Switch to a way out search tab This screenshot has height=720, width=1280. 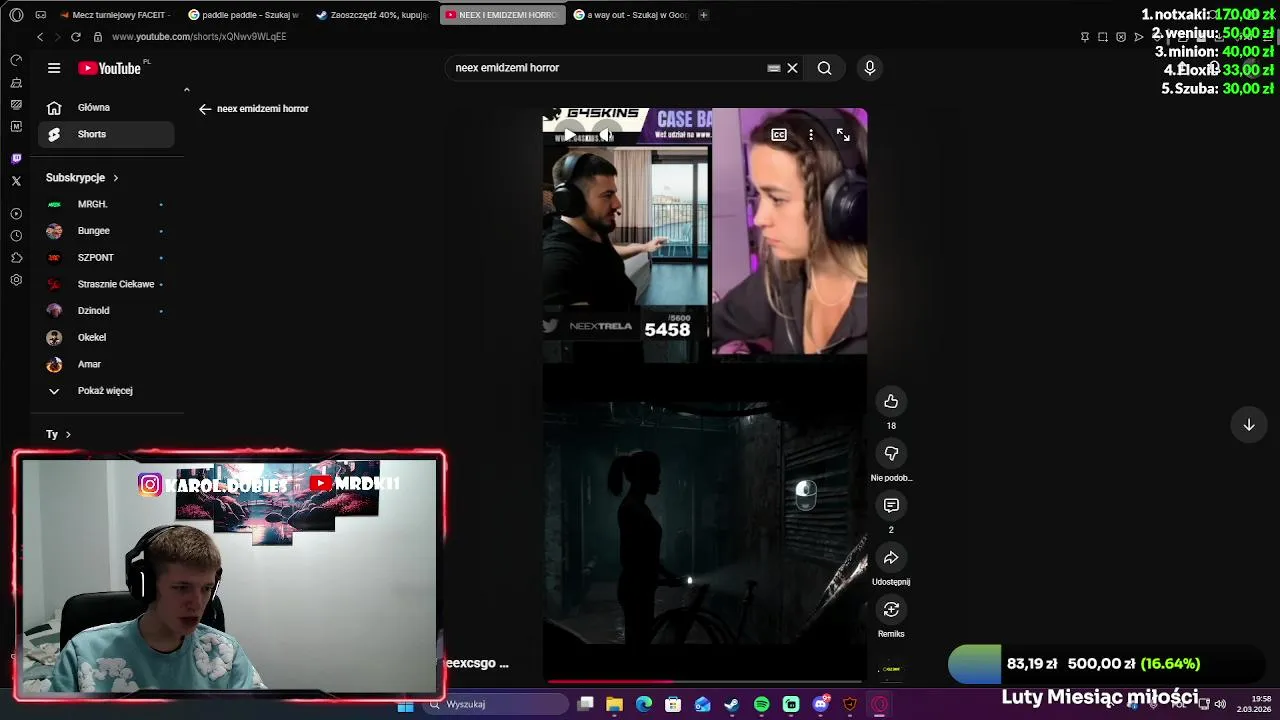coord(630,15)
